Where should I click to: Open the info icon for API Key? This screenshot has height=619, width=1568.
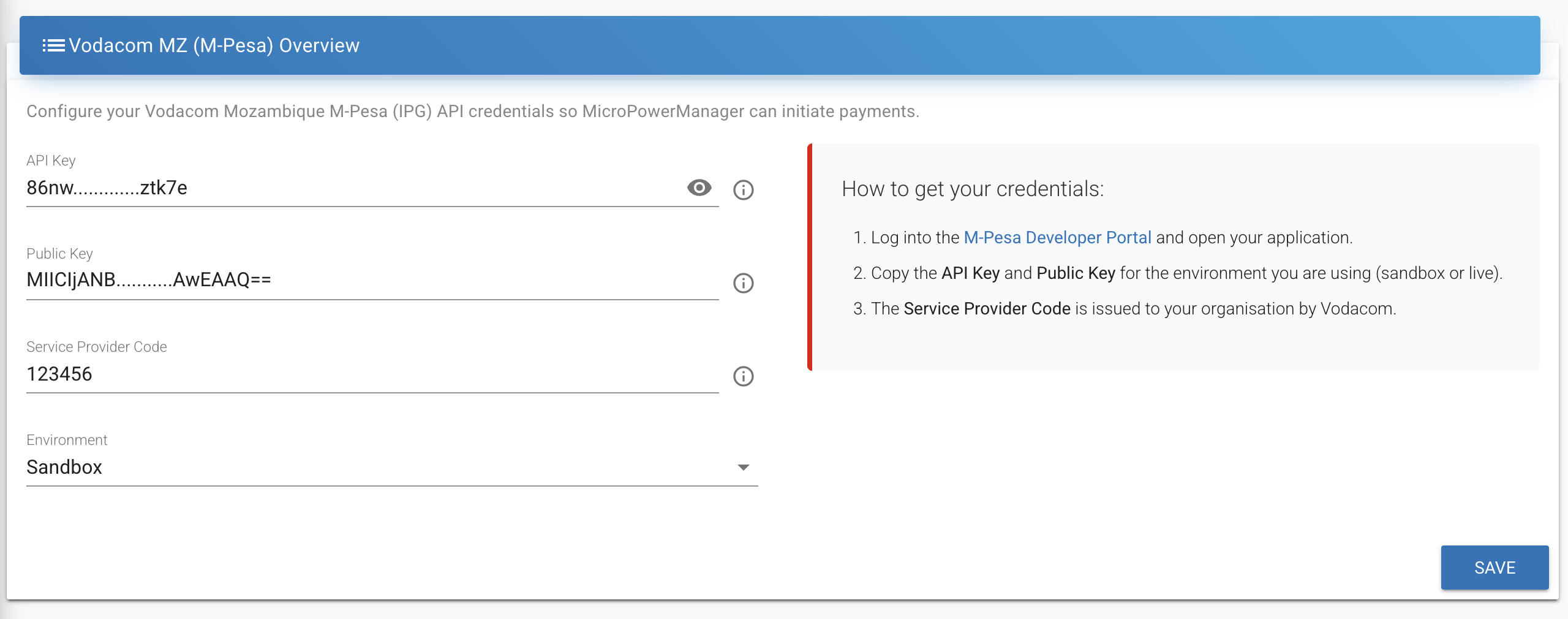point(743,190)
